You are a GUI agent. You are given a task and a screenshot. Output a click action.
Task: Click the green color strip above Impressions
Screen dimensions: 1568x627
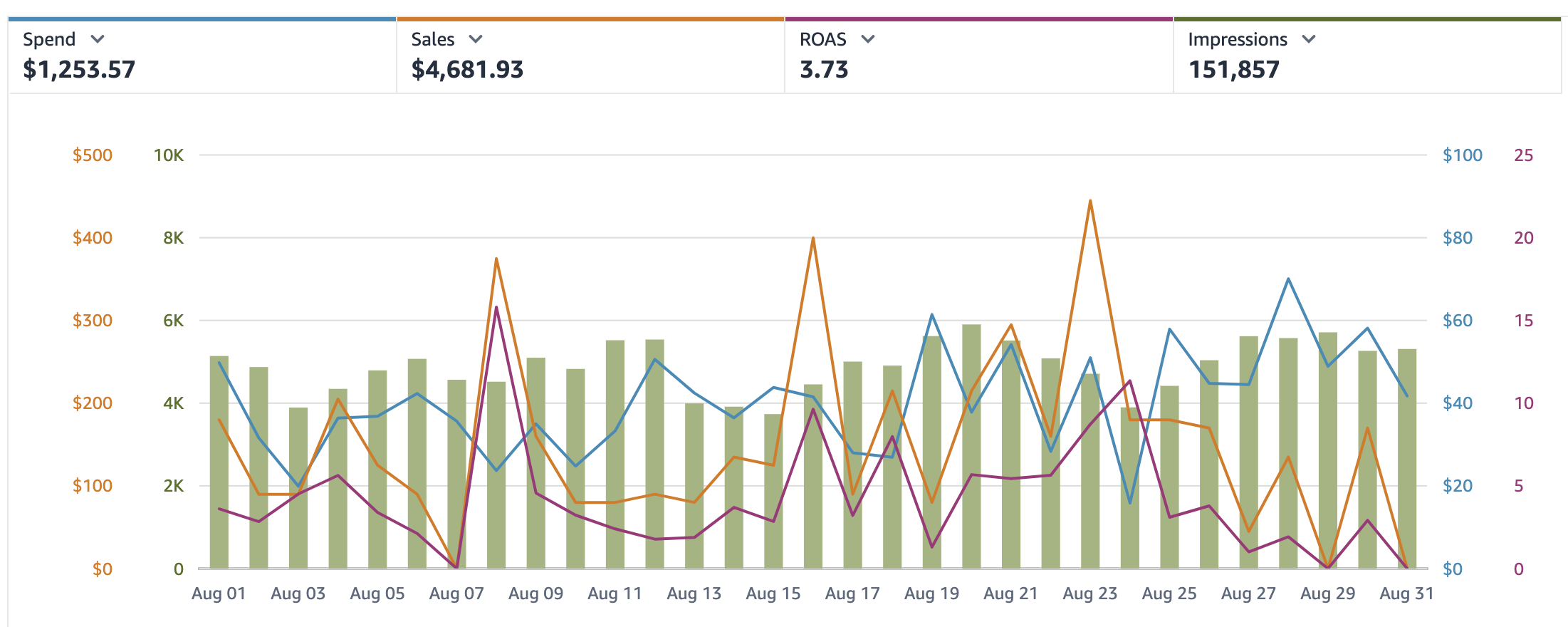pos(1367,19)
